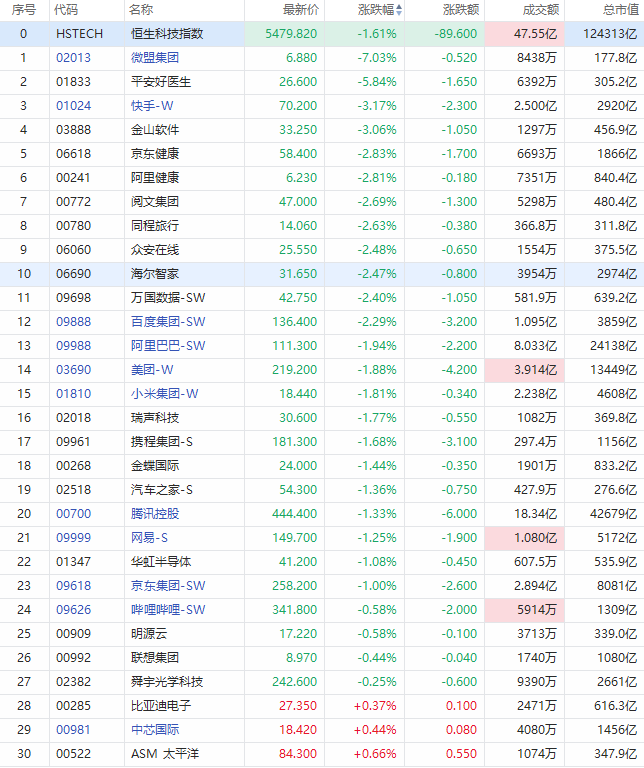Sort table by 总市值 header

click(620, 10)
